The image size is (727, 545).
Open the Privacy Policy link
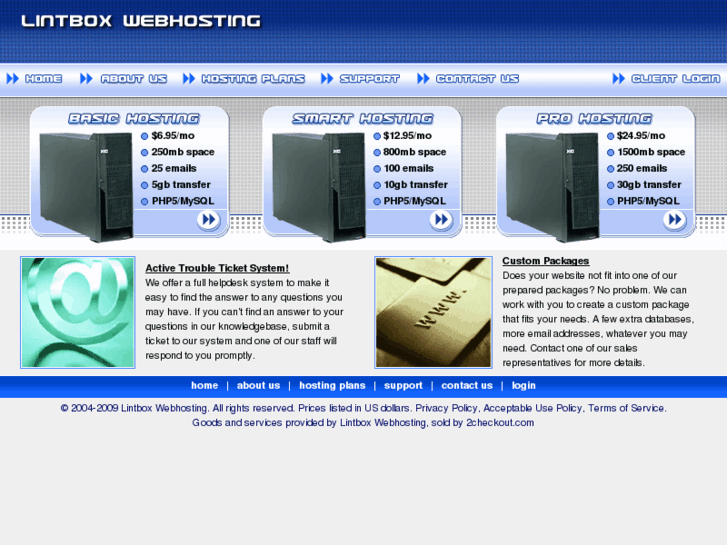click(446, 408)
